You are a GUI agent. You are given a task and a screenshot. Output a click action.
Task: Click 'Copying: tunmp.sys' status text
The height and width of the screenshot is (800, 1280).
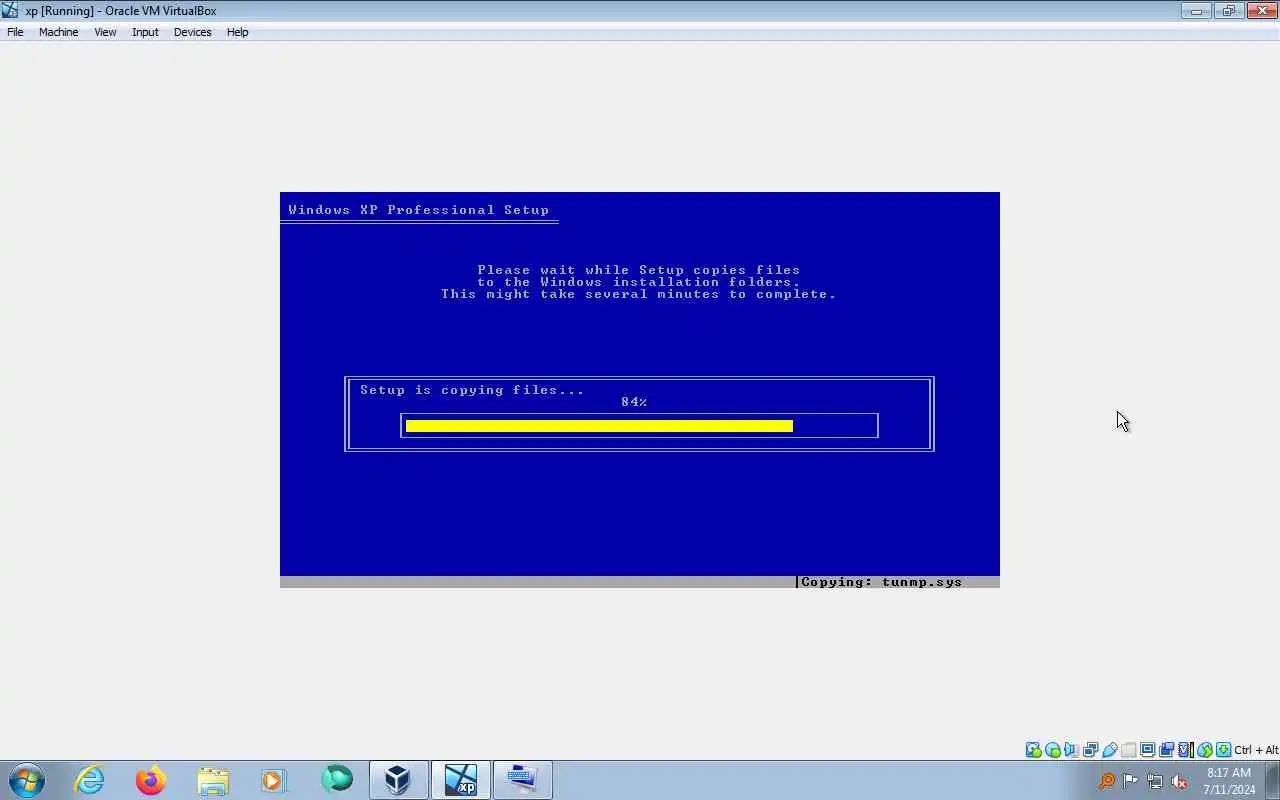[881, 582]
